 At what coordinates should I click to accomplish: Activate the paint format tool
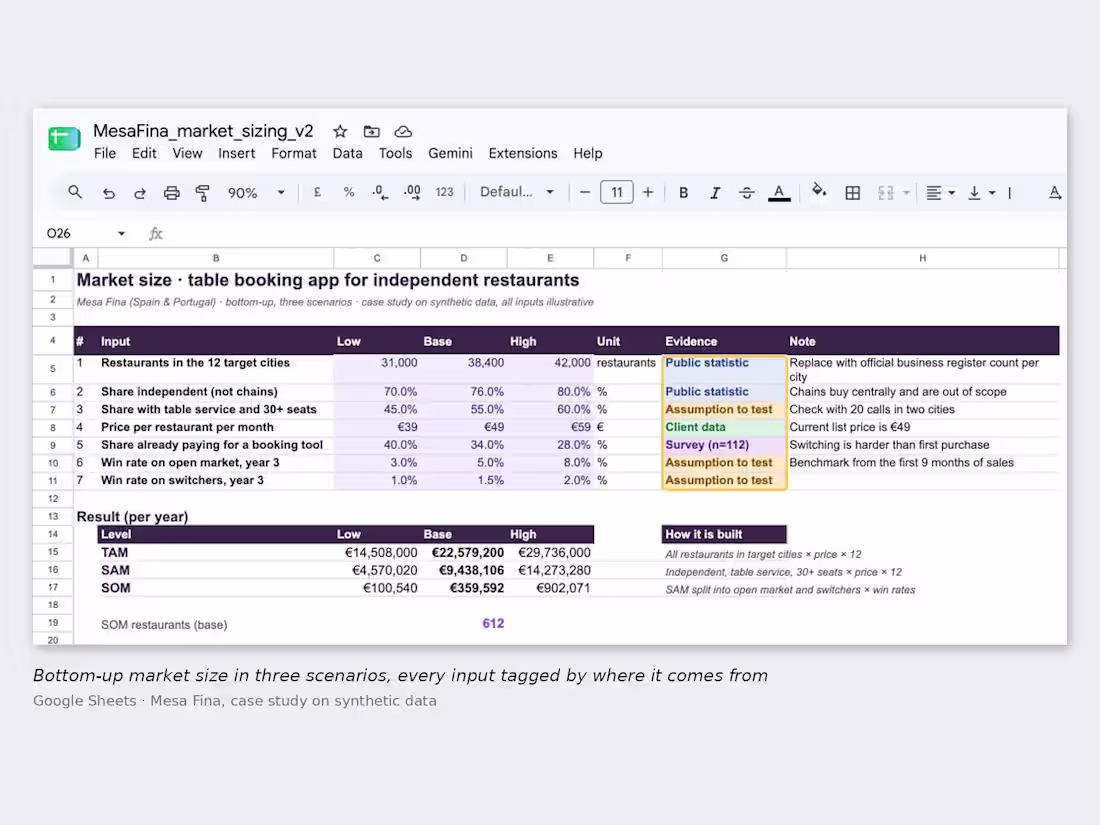coord(203,193)
